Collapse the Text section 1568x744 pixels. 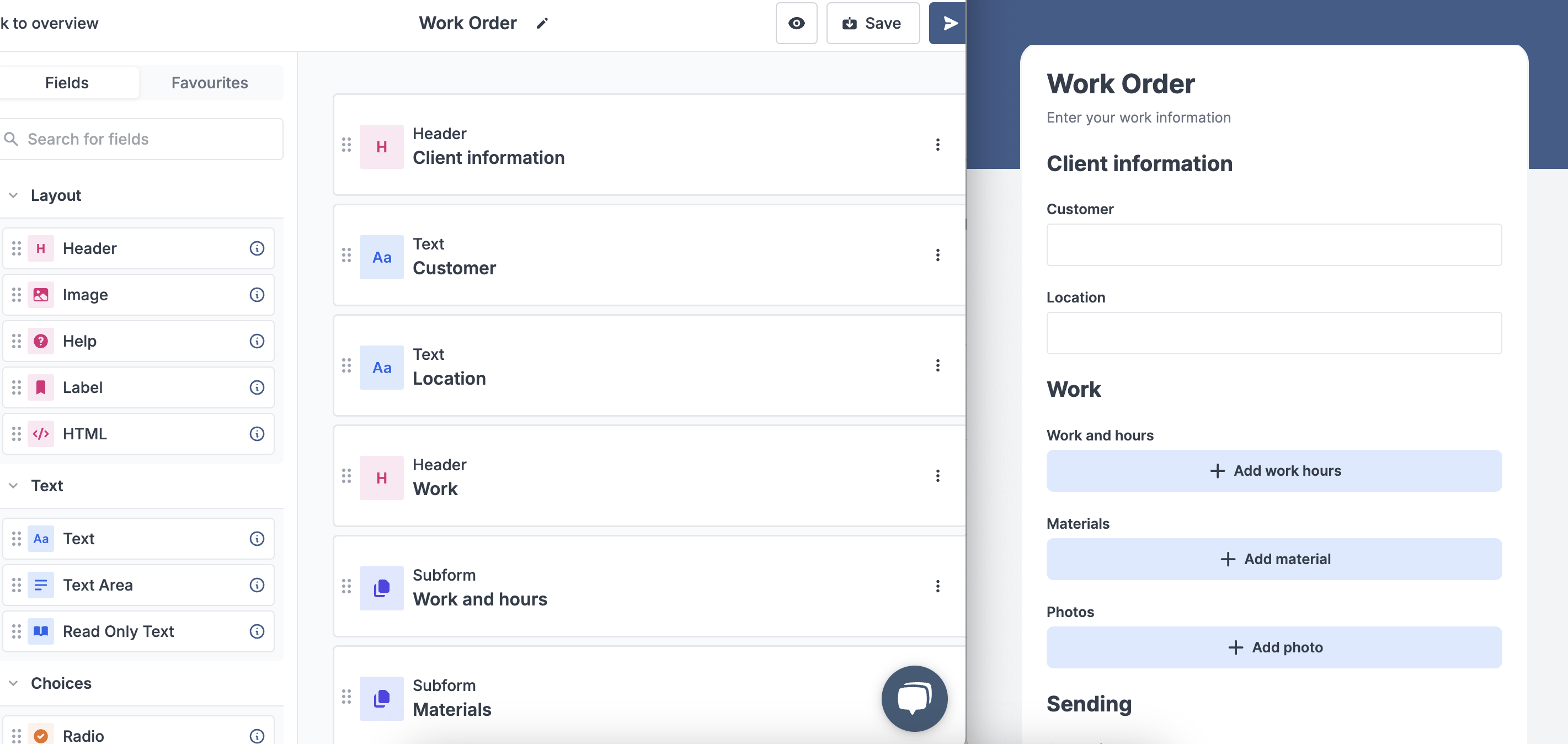tap(13, 486)
